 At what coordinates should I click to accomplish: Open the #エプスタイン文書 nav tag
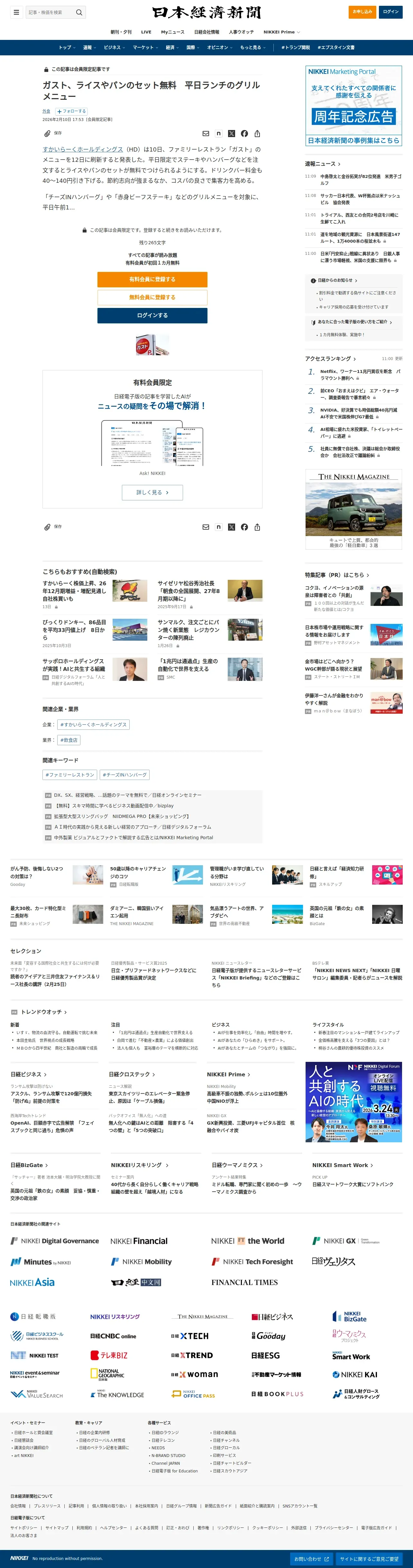pyautogui.click(x=336, y=48)
